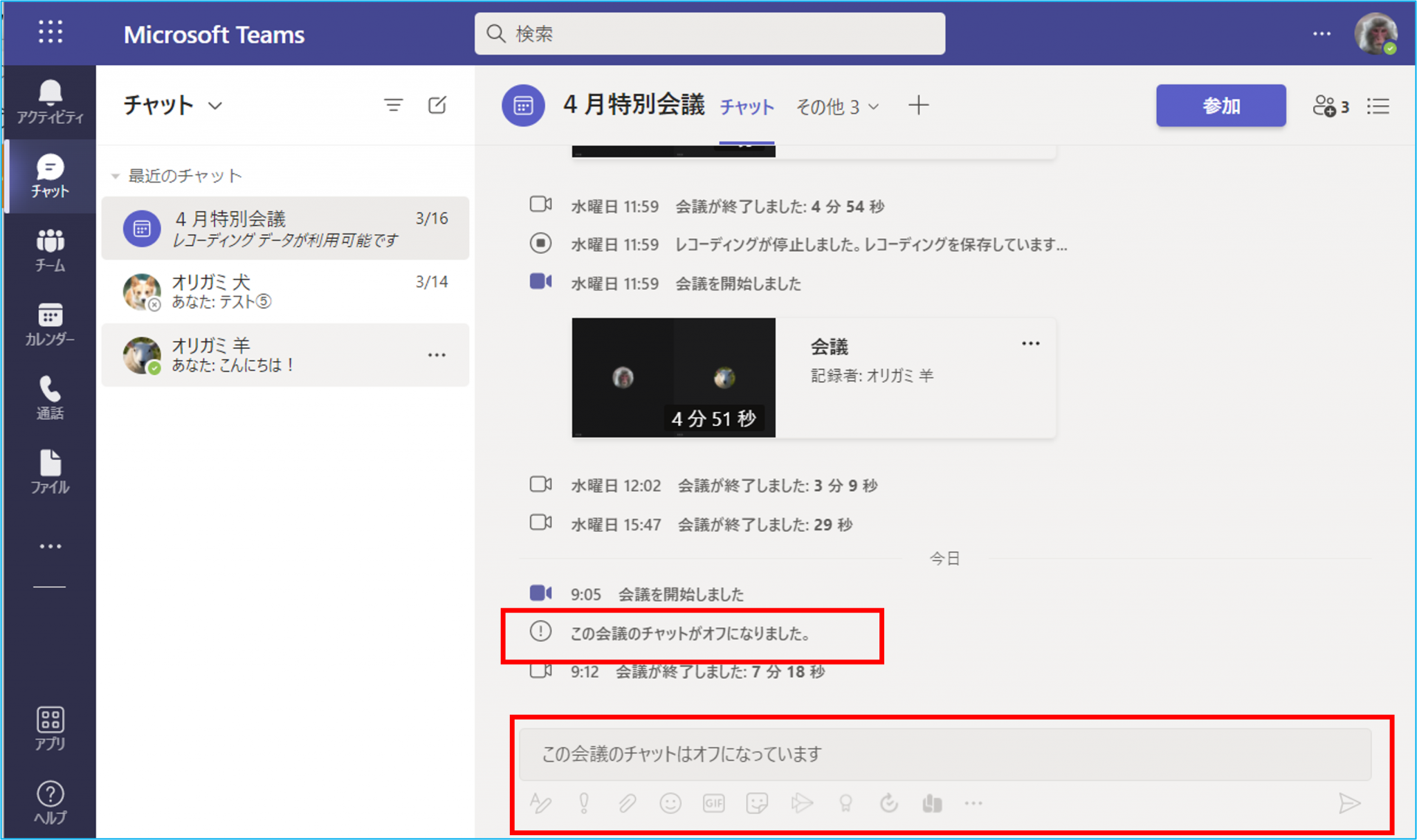The width and height of the screenshot is (1417, 840).
Task: Add a tab with the plus button
Action: point(918,106)
